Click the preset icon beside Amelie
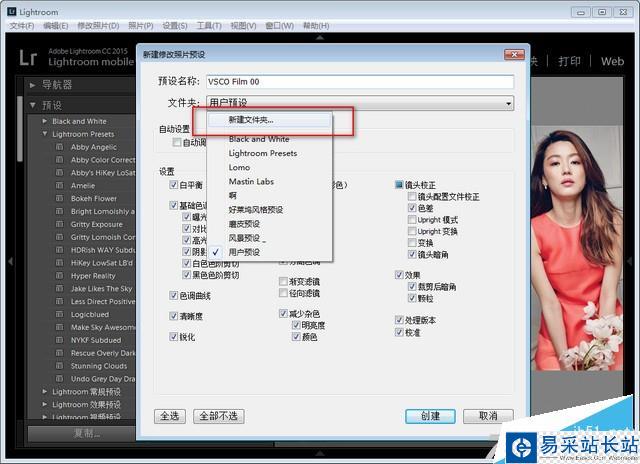This screenshot has width=640, height=464. [60, 186]
